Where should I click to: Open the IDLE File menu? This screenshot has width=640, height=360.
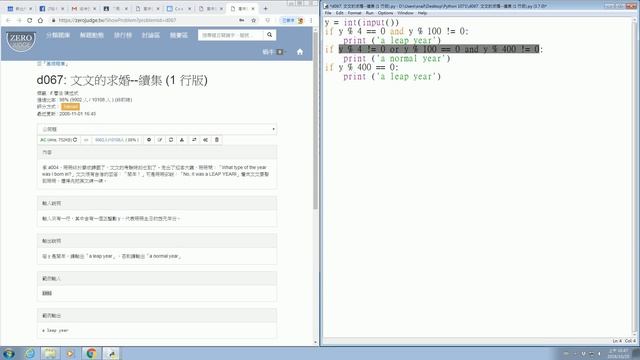[x=328, y=13]
